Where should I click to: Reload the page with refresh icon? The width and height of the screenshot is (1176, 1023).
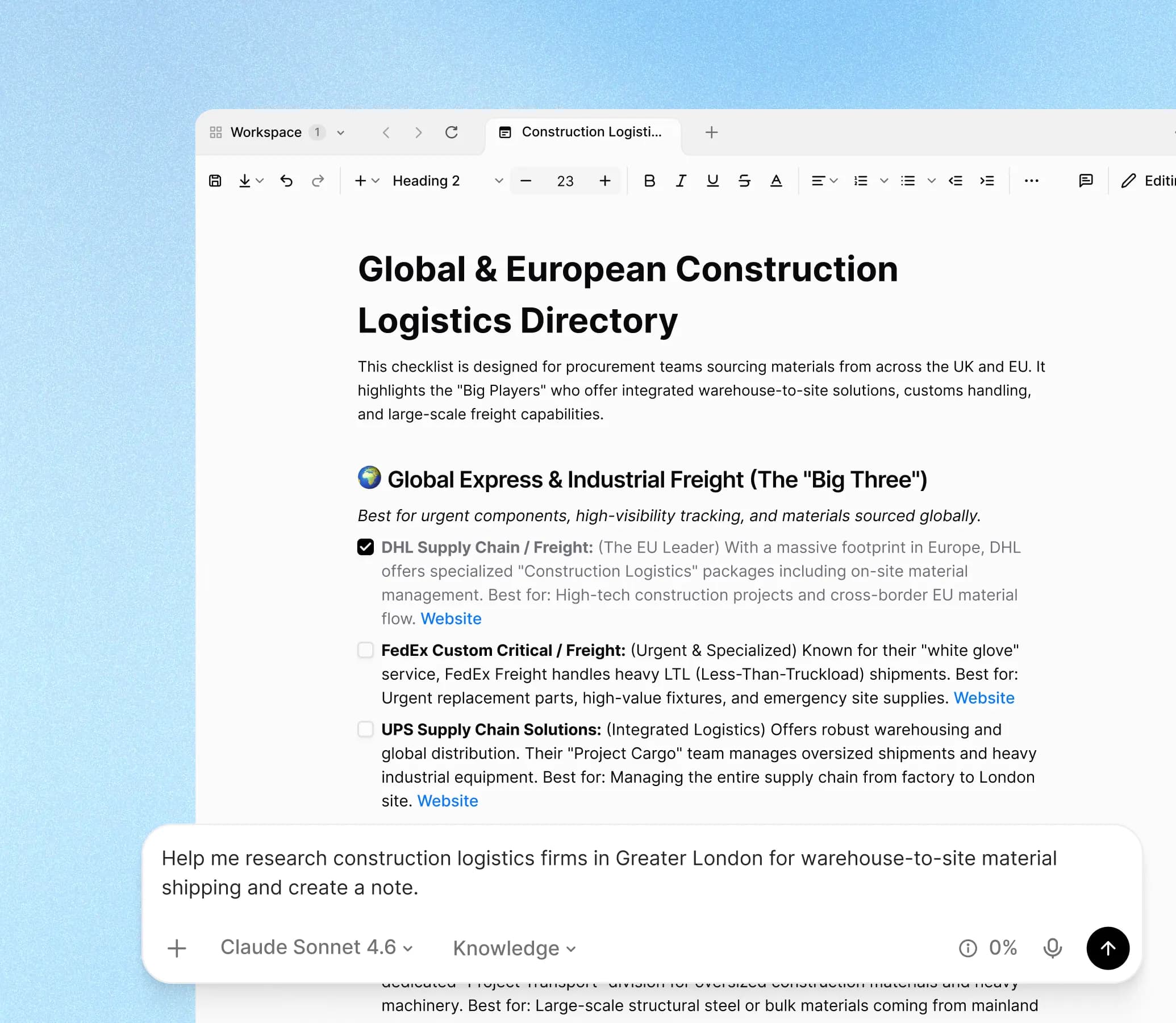coord(451,132)
